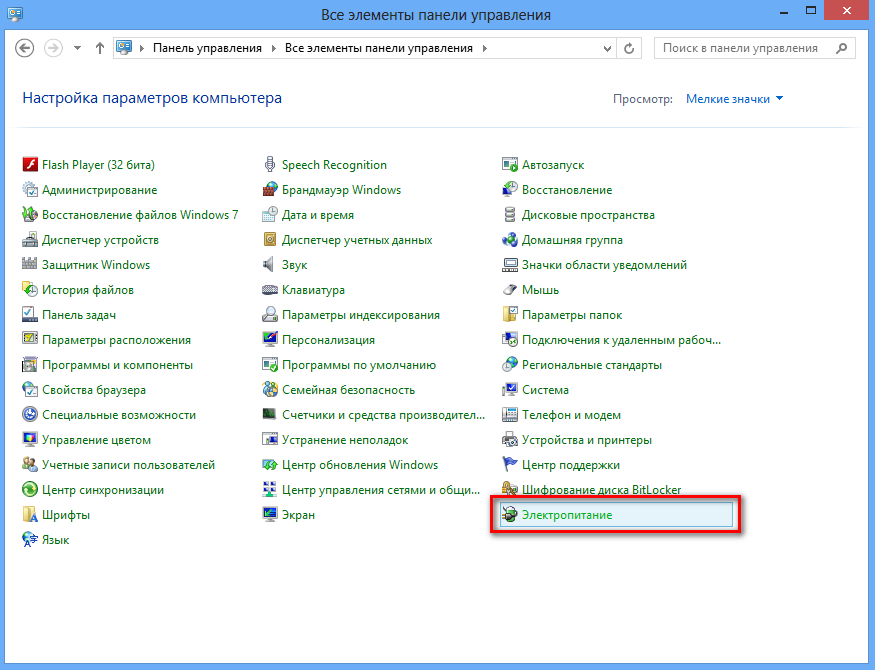875x670 pixels.
Task: Open the Диспетчер устройств link
Action: (x=100, y=240)
